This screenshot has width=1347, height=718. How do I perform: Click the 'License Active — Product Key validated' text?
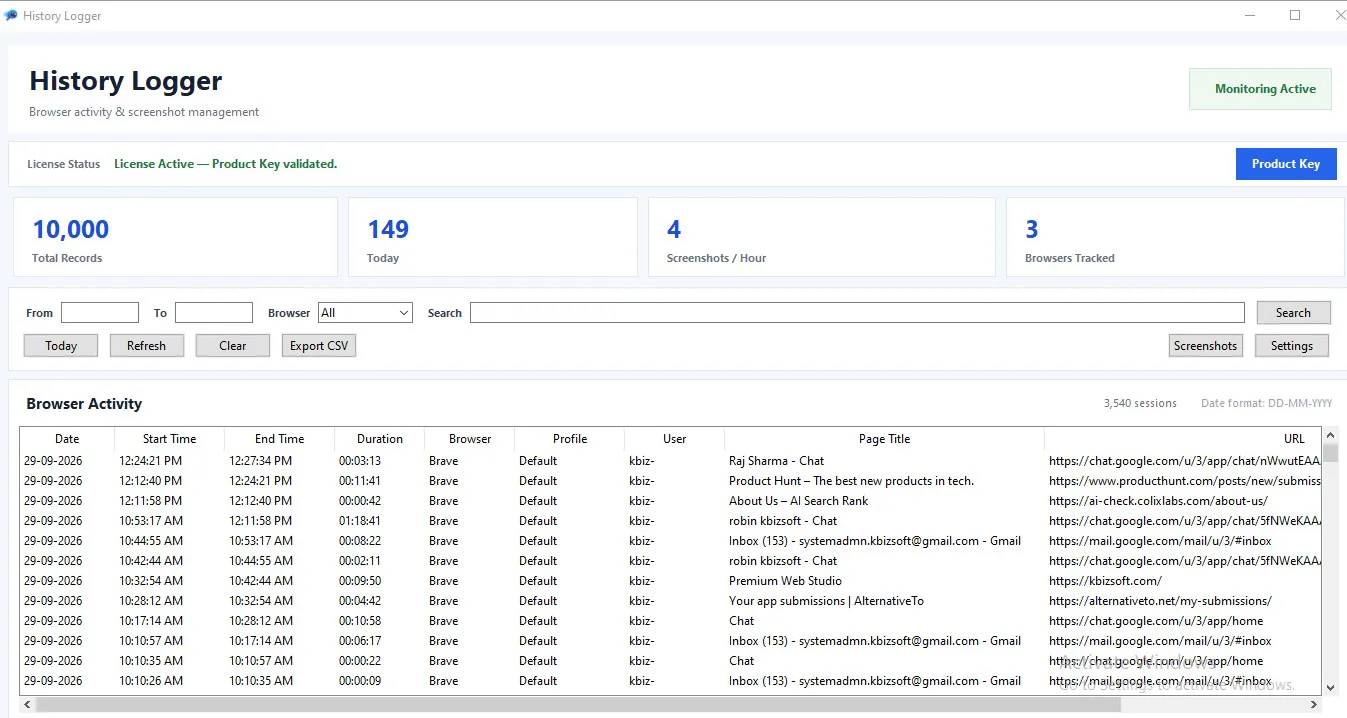coord(225,164)
